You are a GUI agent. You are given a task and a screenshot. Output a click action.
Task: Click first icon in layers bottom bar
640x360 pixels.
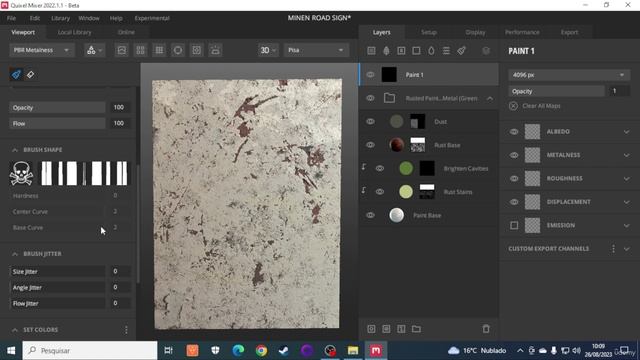(371, 329)
